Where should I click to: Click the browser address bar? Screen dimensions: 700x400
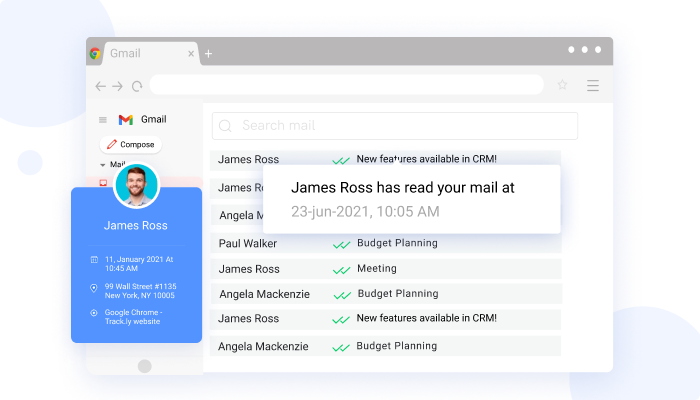346,85
